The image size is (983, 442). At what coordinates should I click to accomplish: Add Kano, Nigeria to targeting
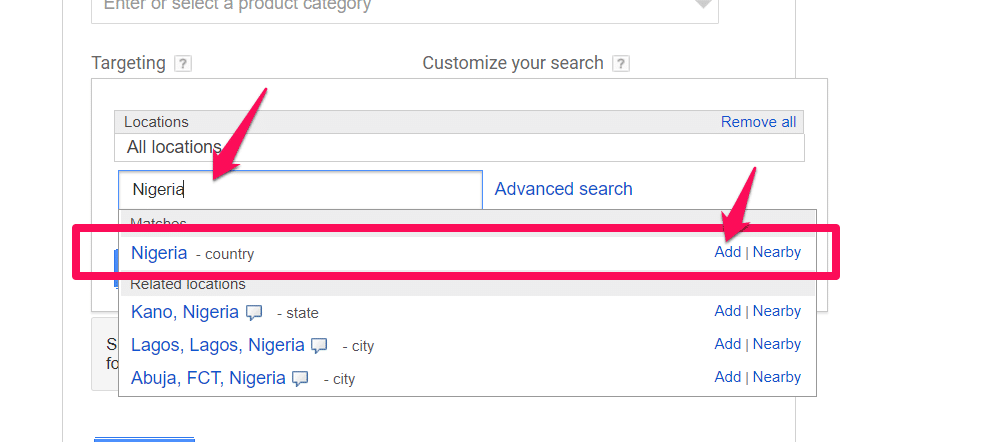[x=728, y=311]
